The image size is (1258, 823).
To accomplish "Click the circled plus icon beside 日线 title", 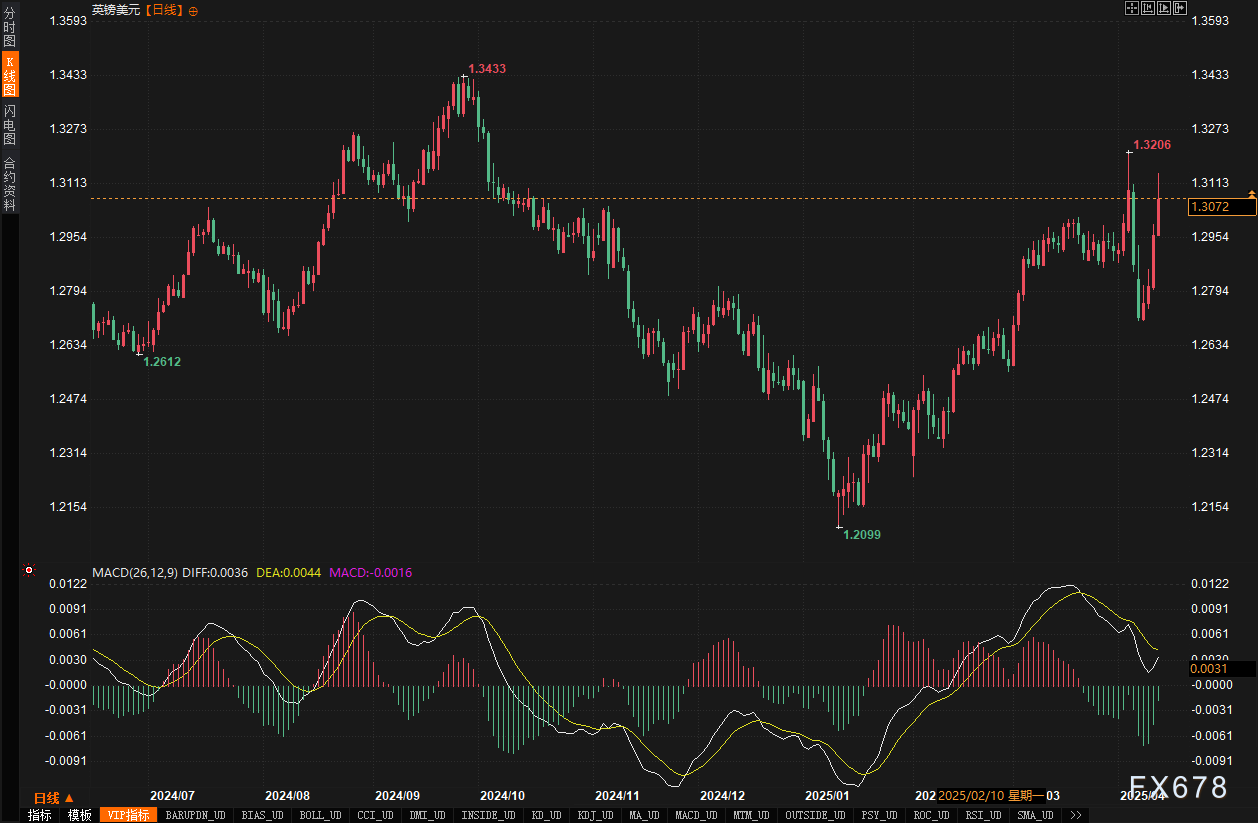I will pyautogui.click(x=193, y=10).
